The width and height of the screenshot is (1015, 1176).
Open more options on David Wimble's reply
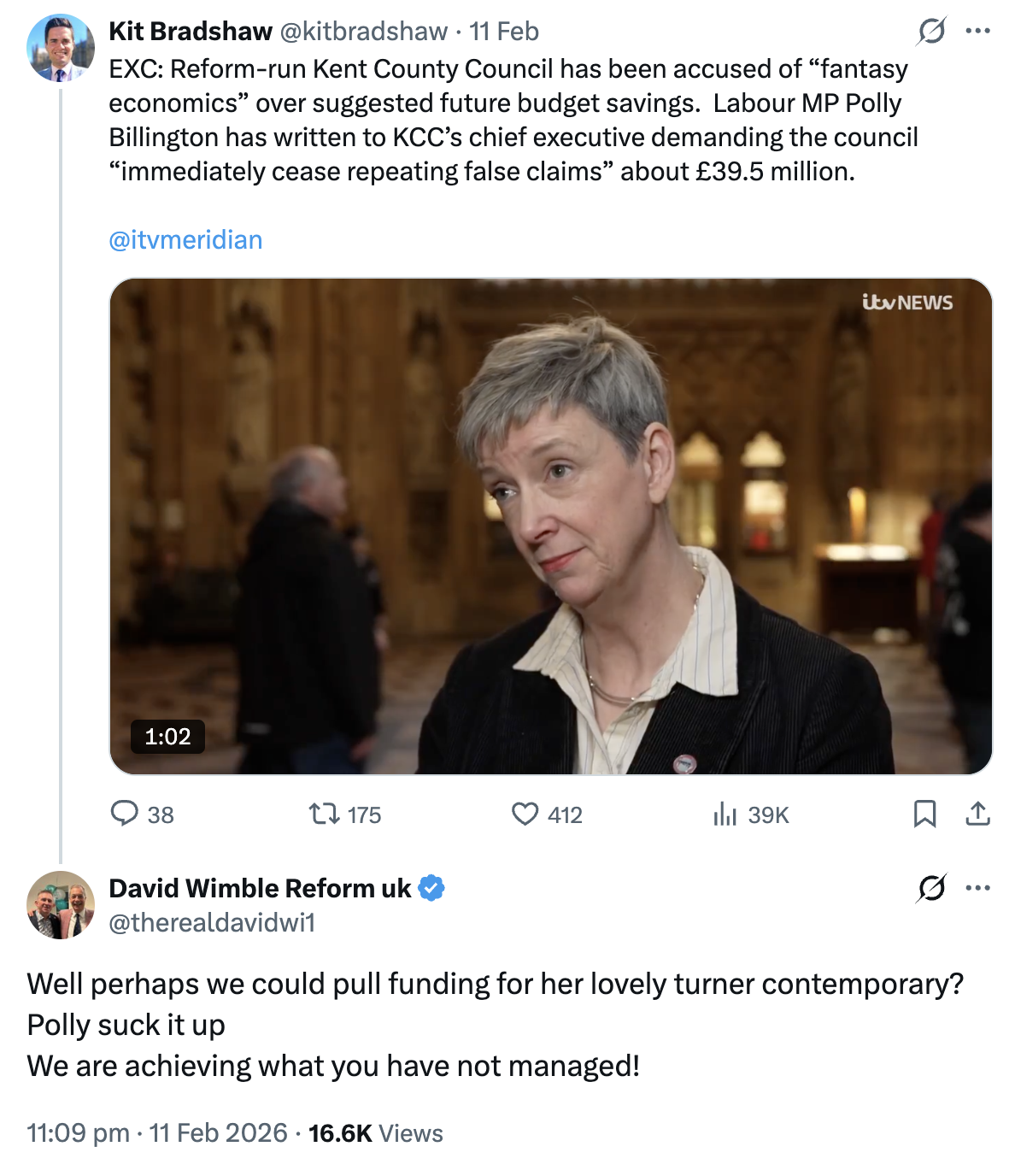[x=977, y=889]
